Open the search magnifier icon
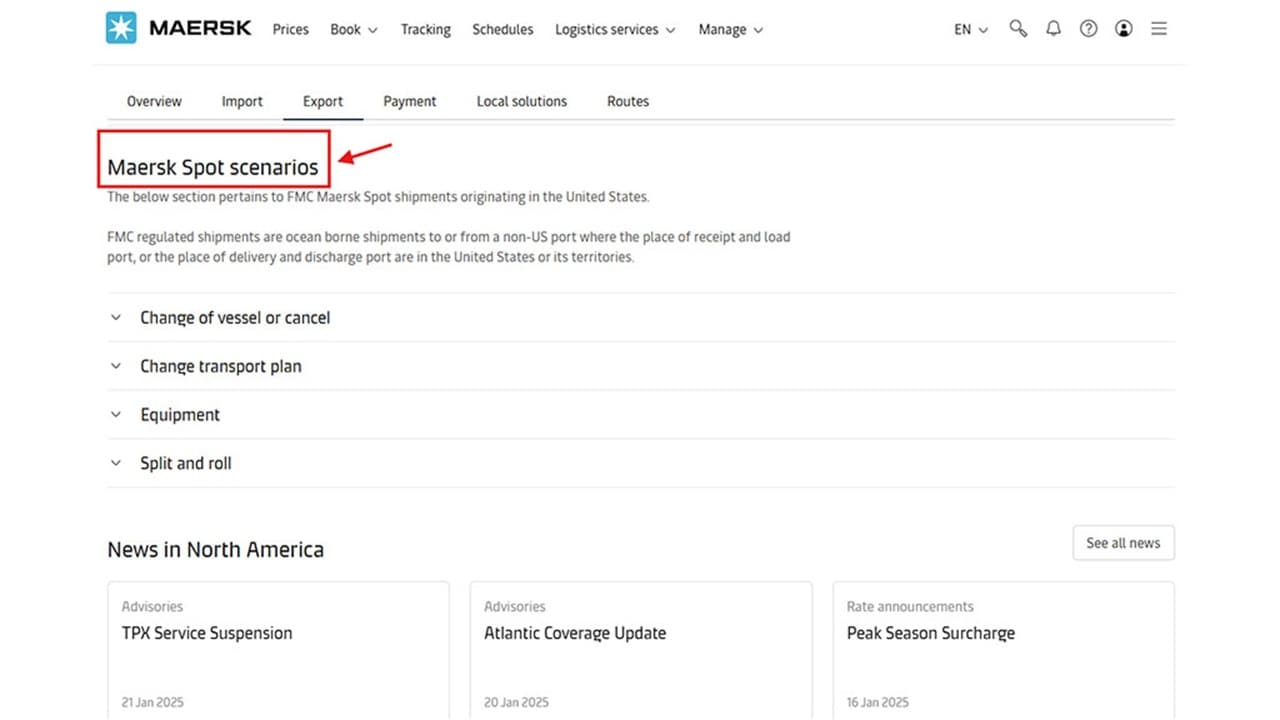 coord(1018,29)
